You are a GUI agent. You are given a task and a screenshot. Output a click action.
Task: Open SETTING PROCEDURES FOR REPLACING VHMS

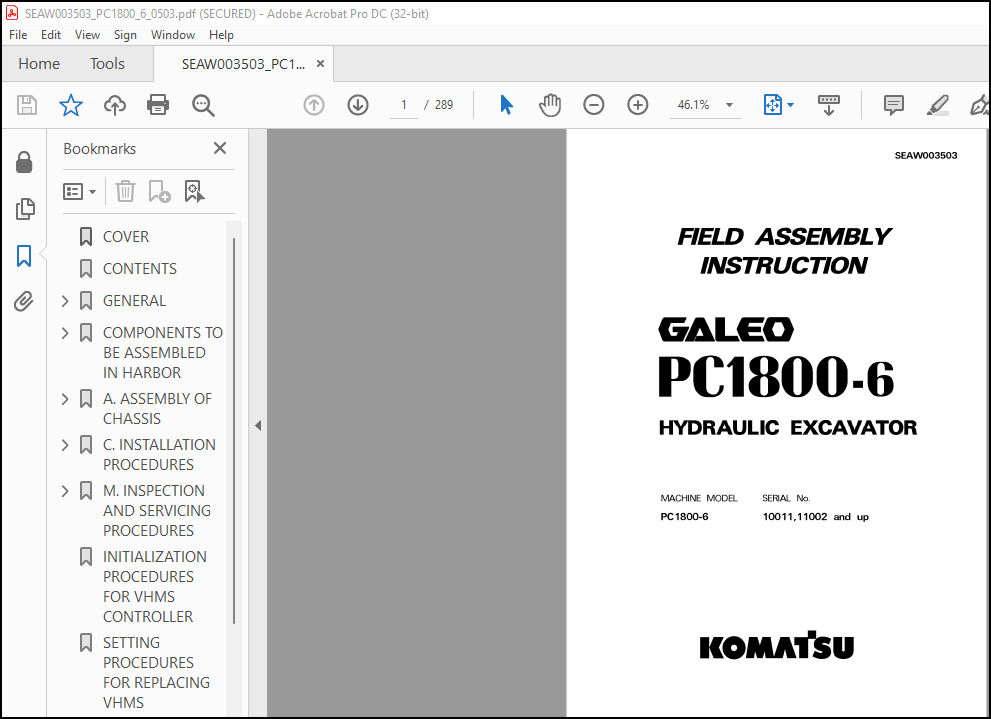(156, 672)
